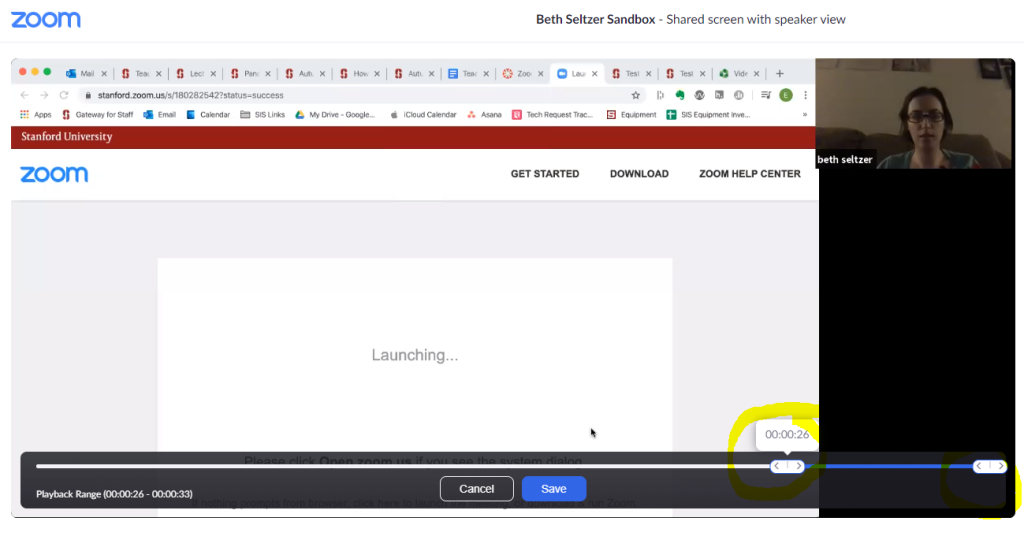
Task: Expand the SIS Links bookmark folder
Action: (263, 115)
